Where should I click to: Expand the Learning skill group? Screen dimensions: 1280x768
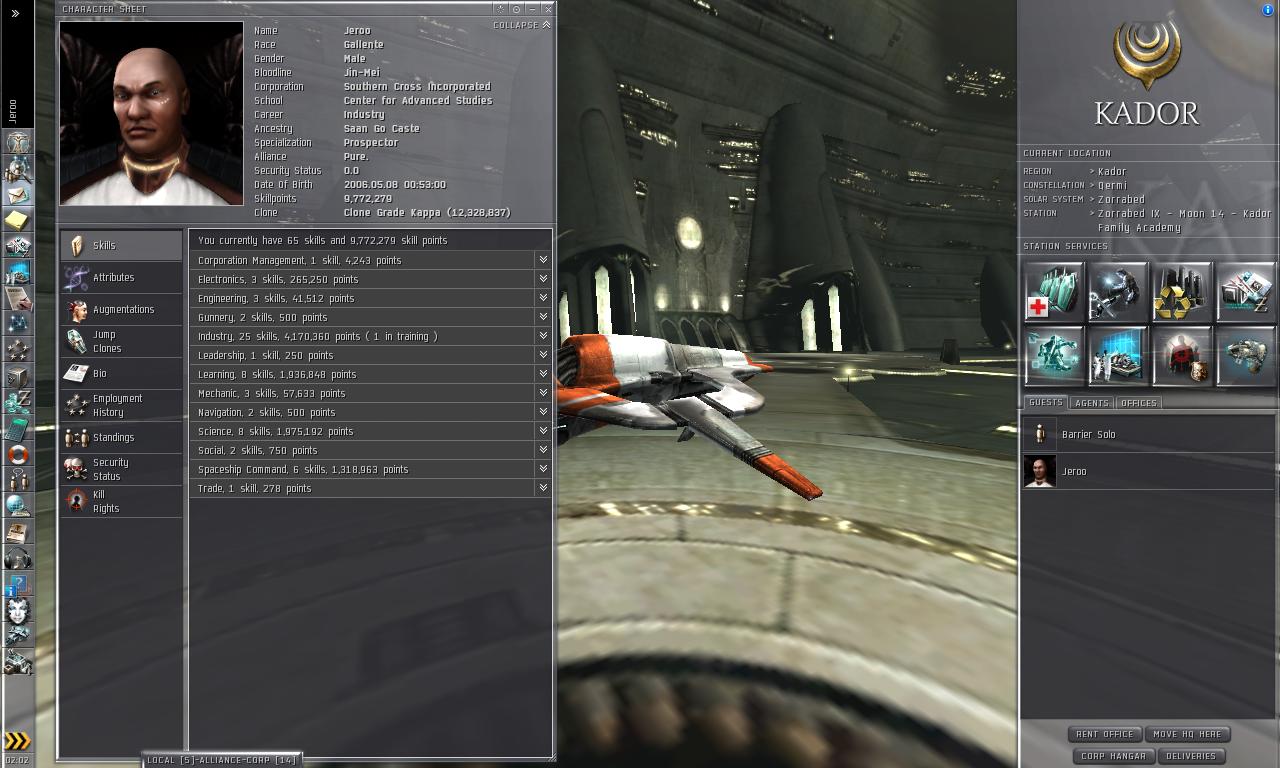coord(543,374)
